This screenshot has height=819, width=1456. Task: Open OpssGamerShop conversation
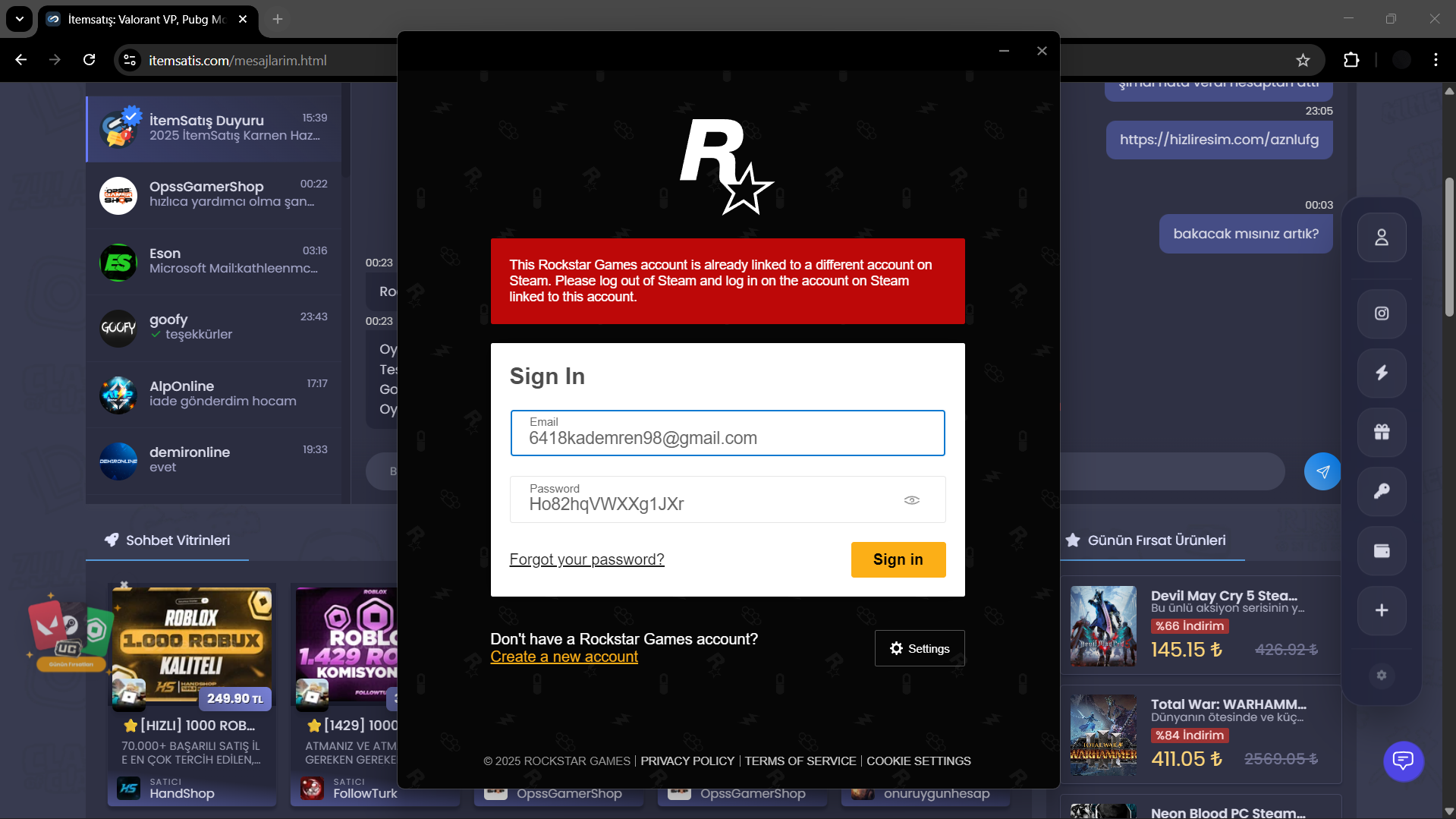click(x=214, y=195)
